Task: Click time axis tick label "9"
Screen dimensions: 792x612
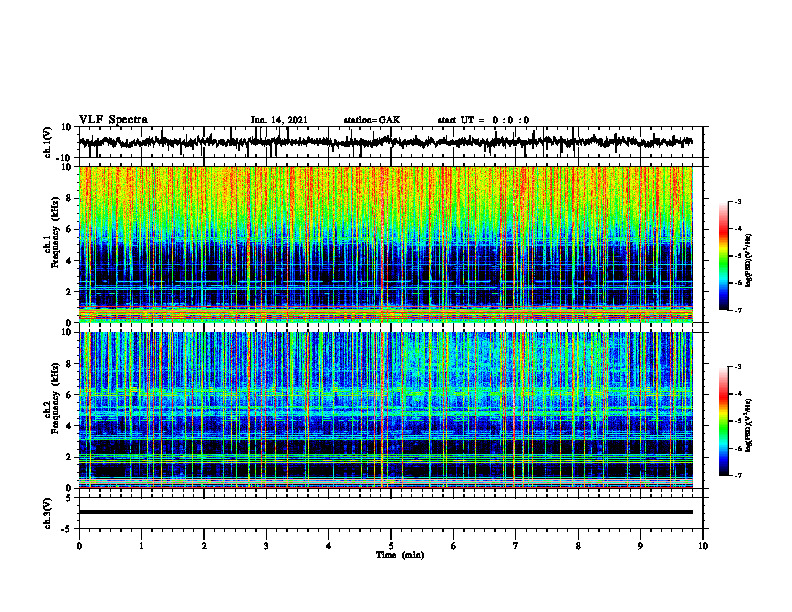Action: click(640, 546)
